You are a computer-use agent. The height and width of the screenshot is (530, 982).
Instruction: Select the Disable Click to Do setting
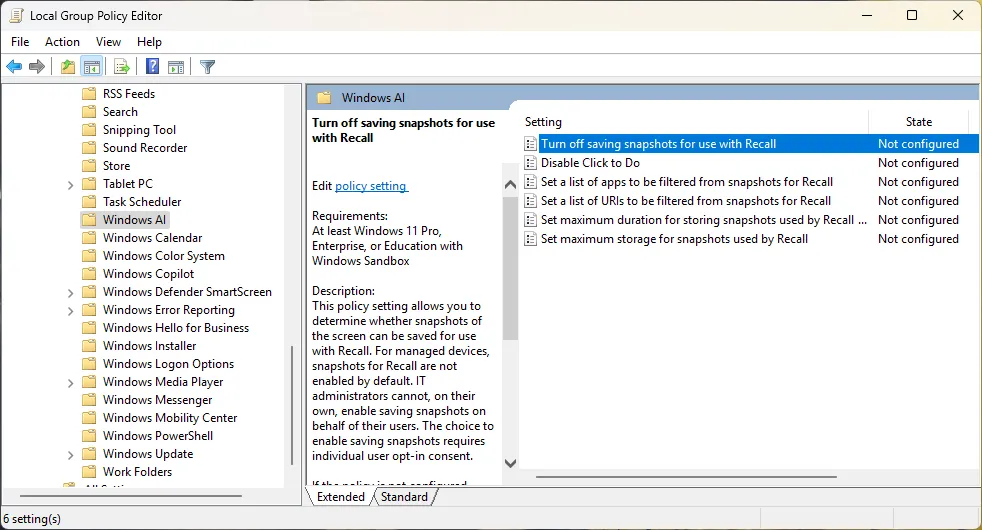[x=590, y=163]
